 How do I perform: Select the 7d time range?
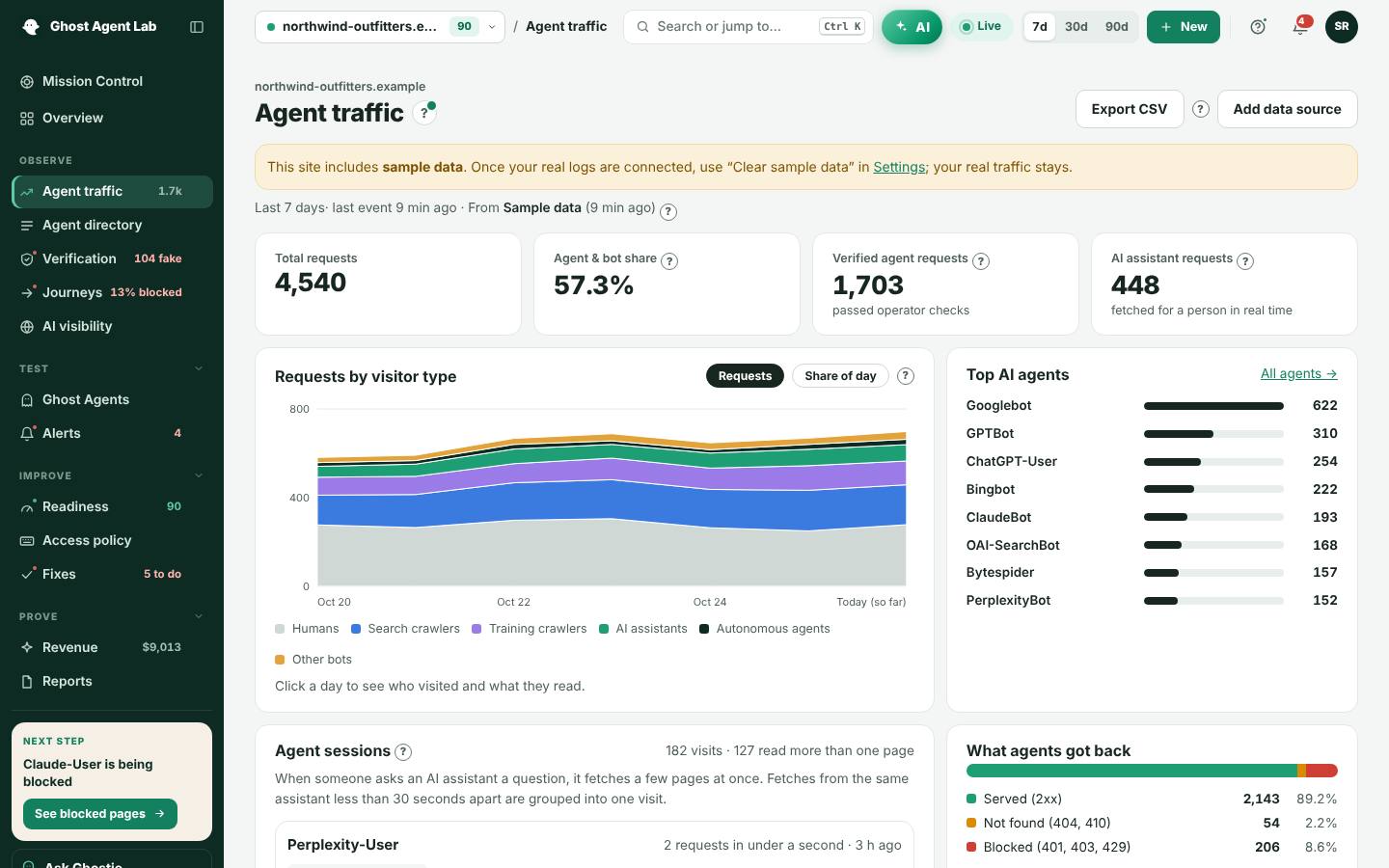click(1040, 27)
